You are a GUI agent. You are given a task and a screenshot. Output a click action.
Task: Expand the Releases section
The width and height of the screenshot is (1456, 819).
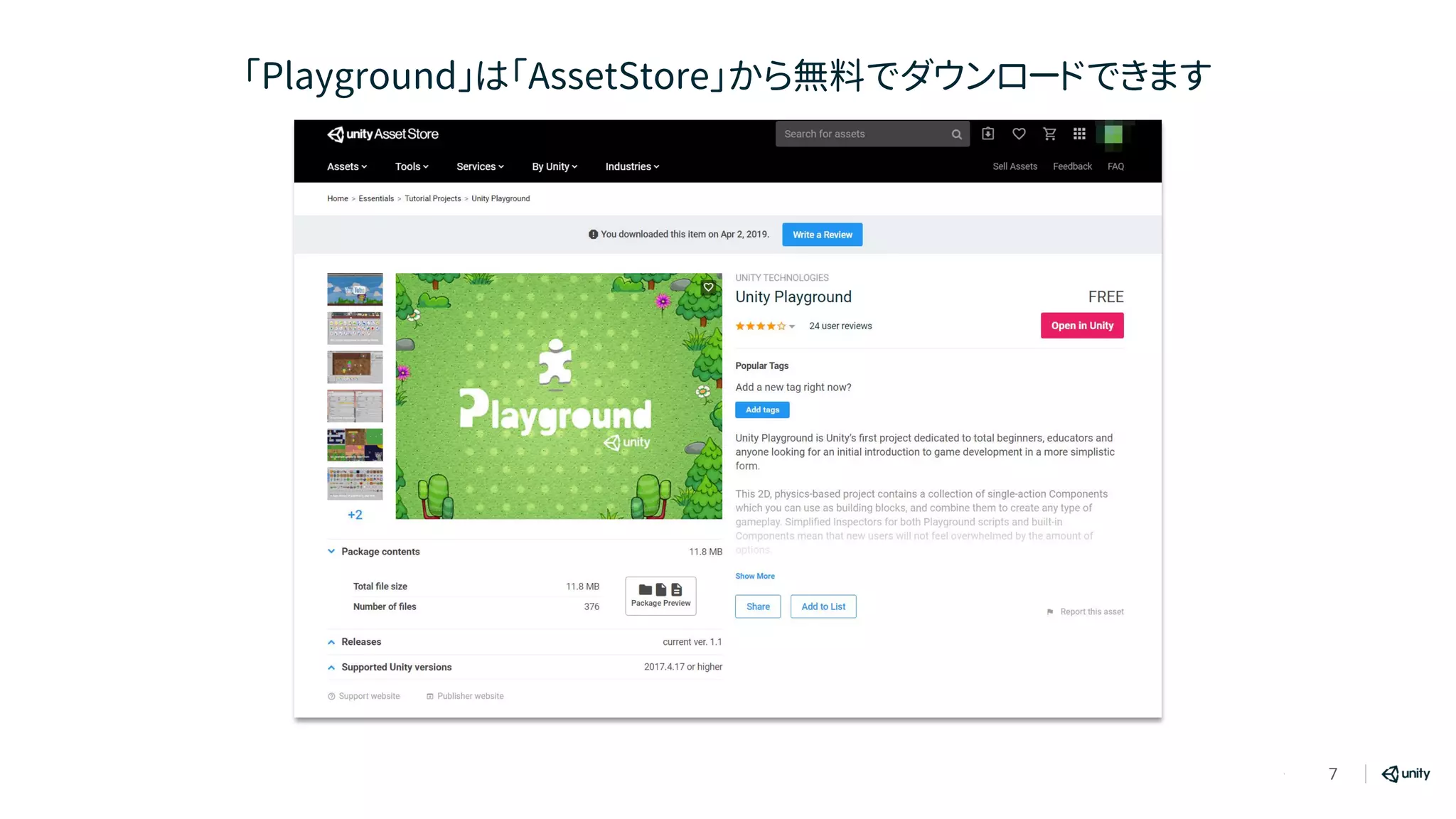pyautogui.click(x=331, y=642)
